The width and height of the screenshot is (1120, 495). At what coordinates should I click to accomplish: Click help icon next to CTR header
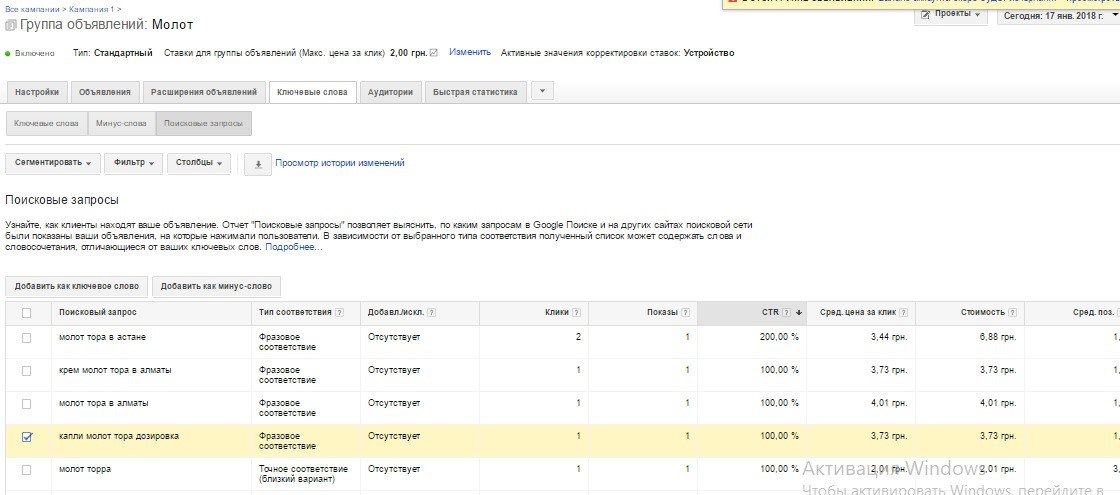(x=786, y=313)
